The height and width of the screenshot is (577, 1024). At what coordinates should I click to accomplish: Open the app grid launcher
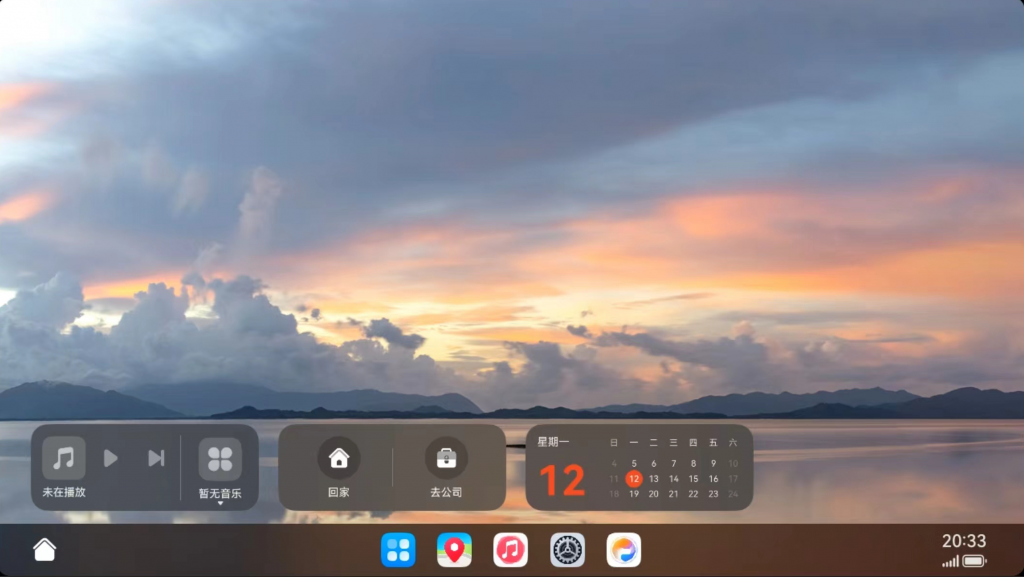(x=398, y=550)
